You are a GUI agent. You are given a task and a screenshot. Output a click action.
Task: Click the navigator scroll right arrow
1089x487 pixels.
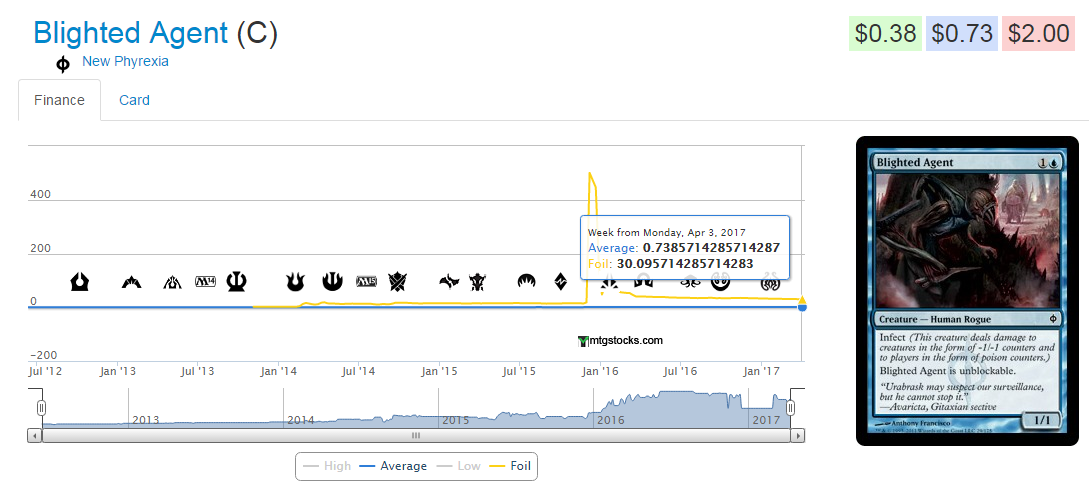[798, 436]
